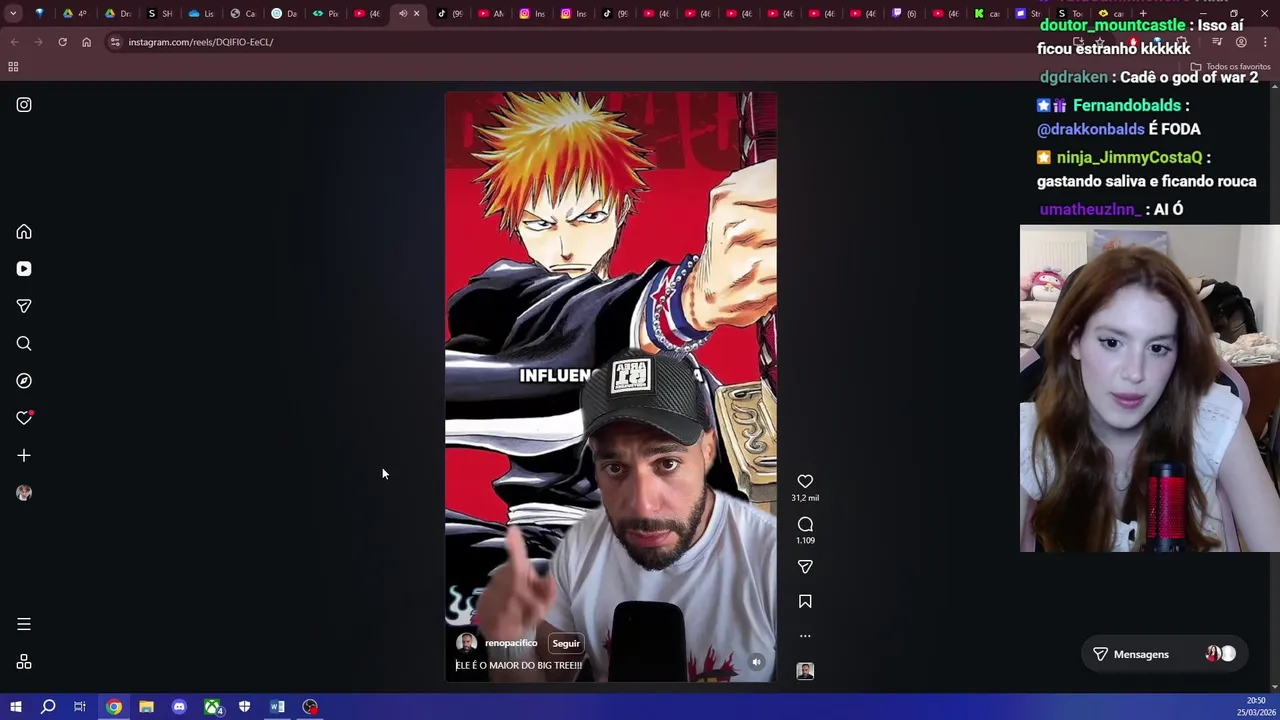Click chat username ninja_JimmyCostaQ
This screenshot has width=1280, height=720.
(x=1129, y=157)
